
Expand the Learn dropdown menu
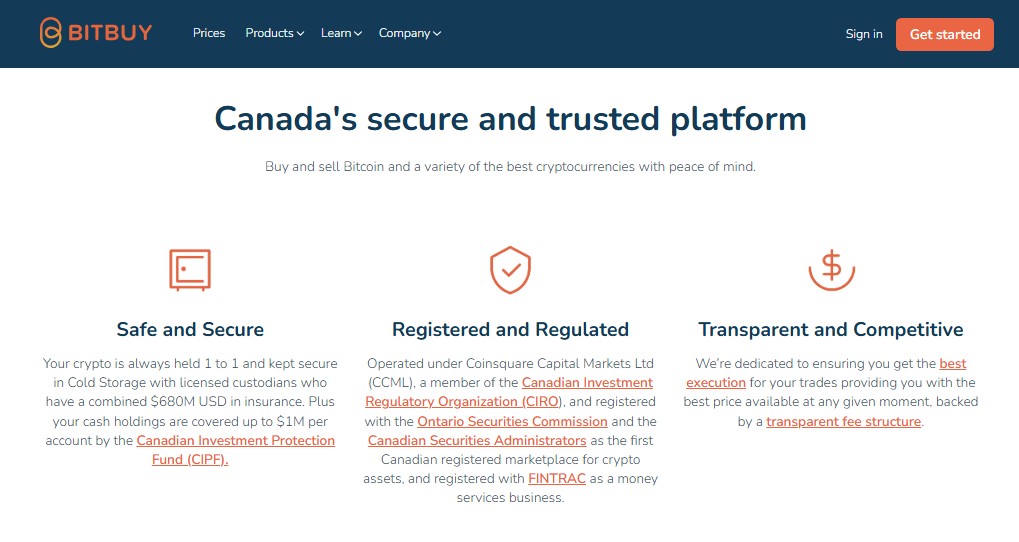coord(341,33)
